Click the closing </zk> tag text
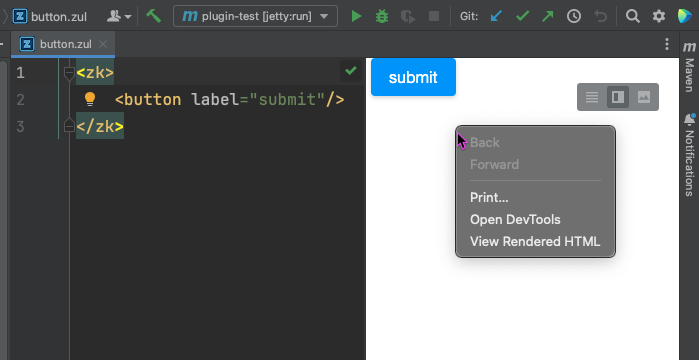699x360 pixels. 100,127
